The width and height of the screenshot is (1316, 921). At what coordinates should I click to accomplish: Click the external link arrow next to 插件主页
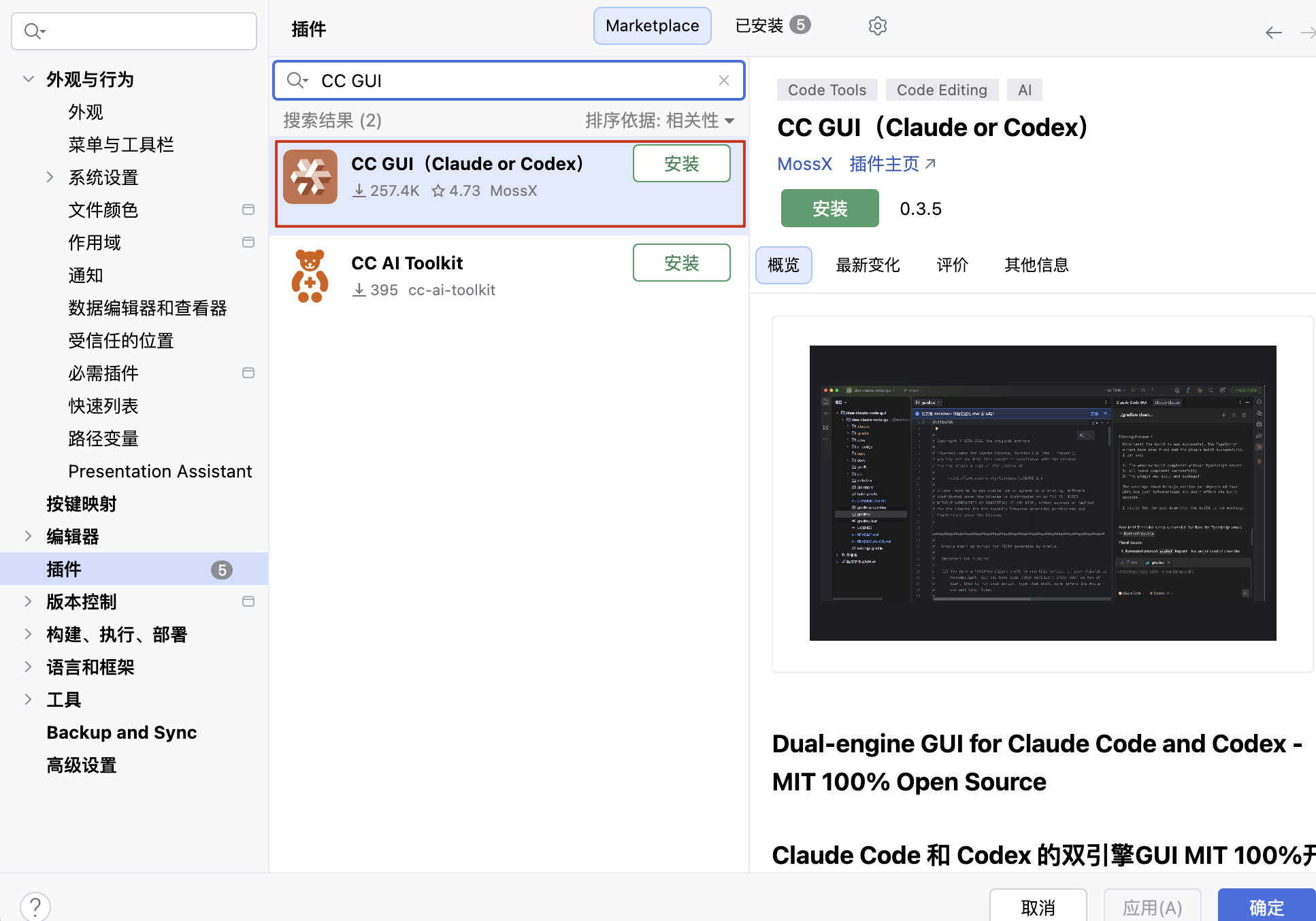click(931, 163)
